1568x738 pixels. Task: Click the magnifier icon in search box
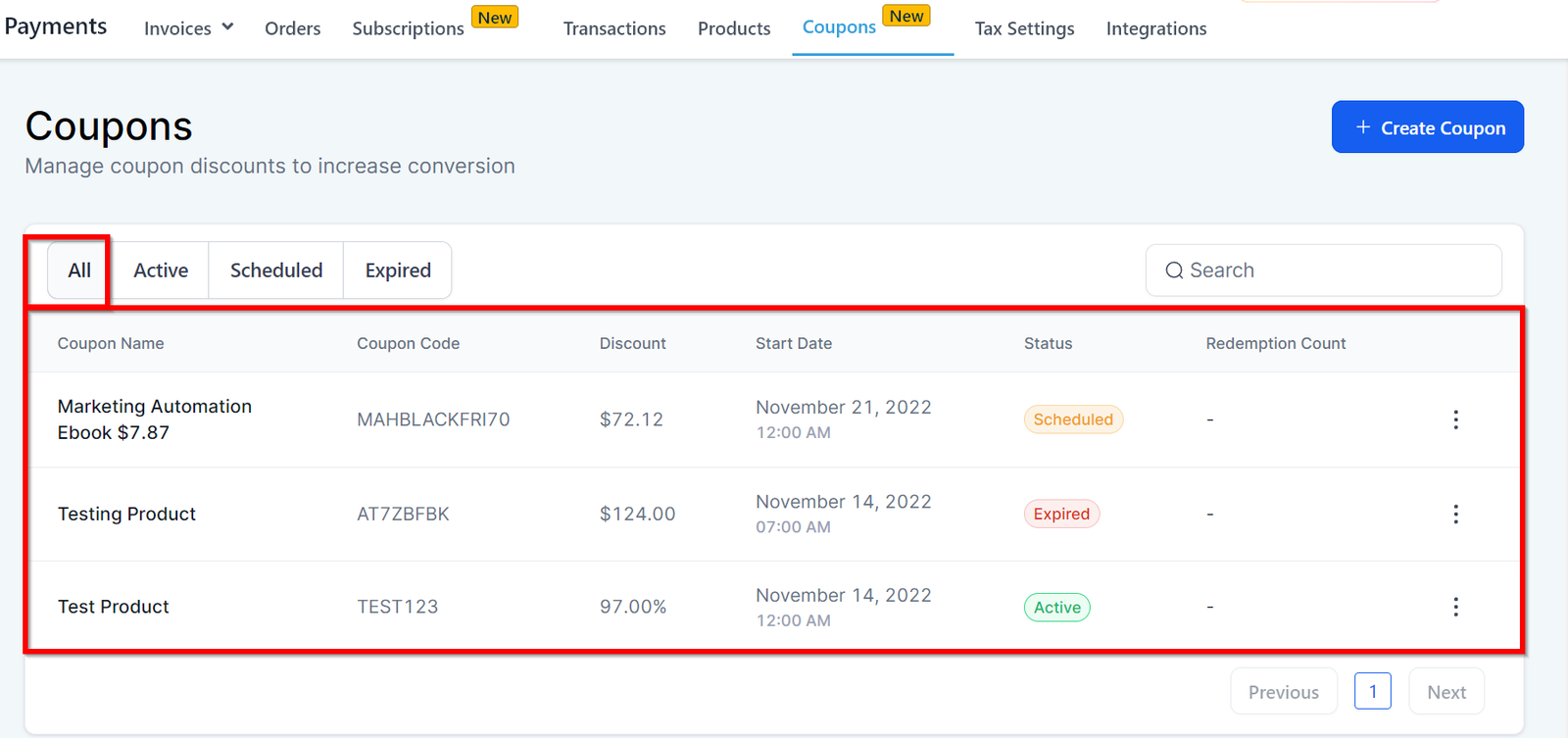(x=1173, y=271)
